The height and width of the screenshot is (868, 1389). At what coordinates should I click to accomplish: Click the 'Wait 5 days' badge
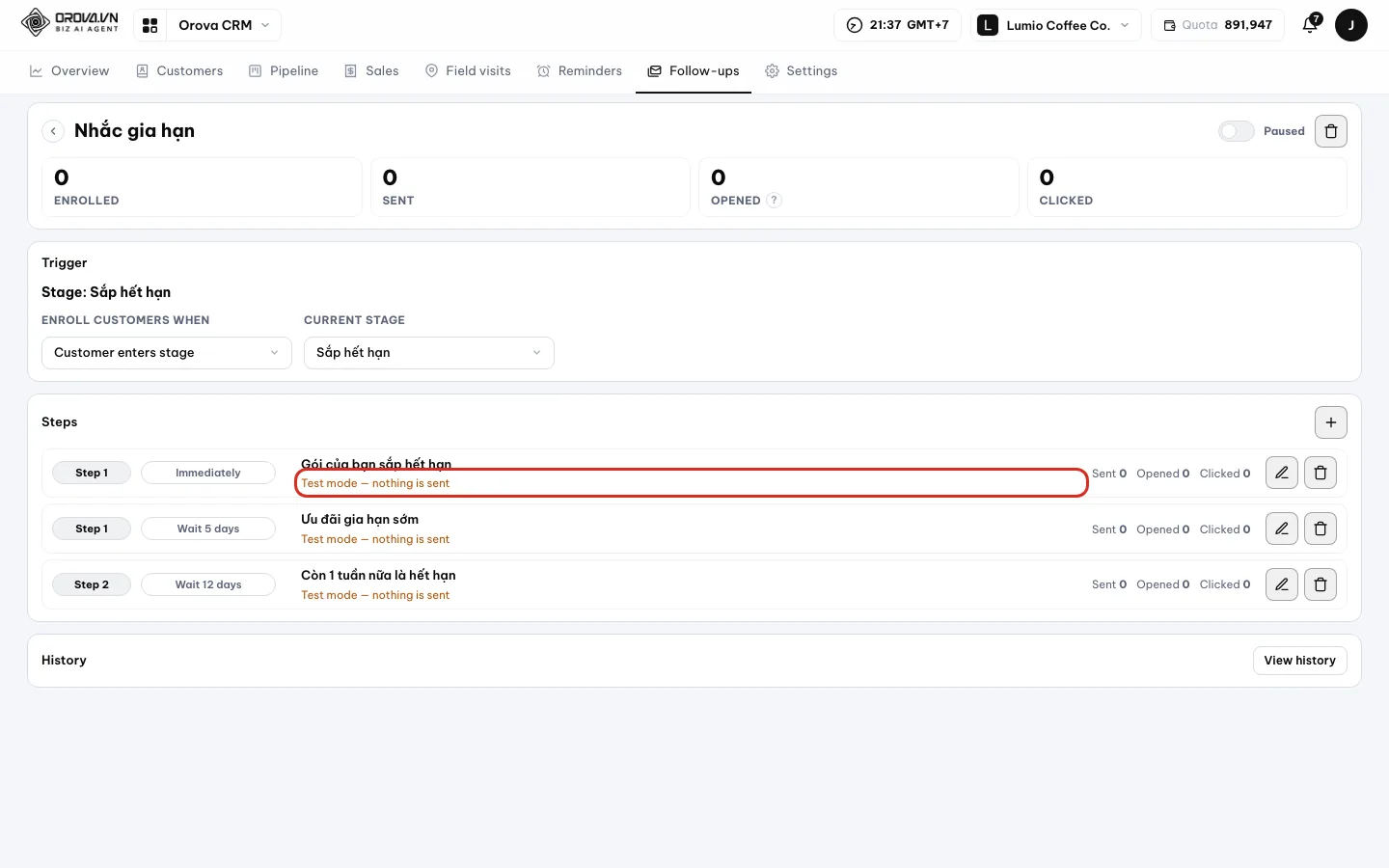point(208,529)
